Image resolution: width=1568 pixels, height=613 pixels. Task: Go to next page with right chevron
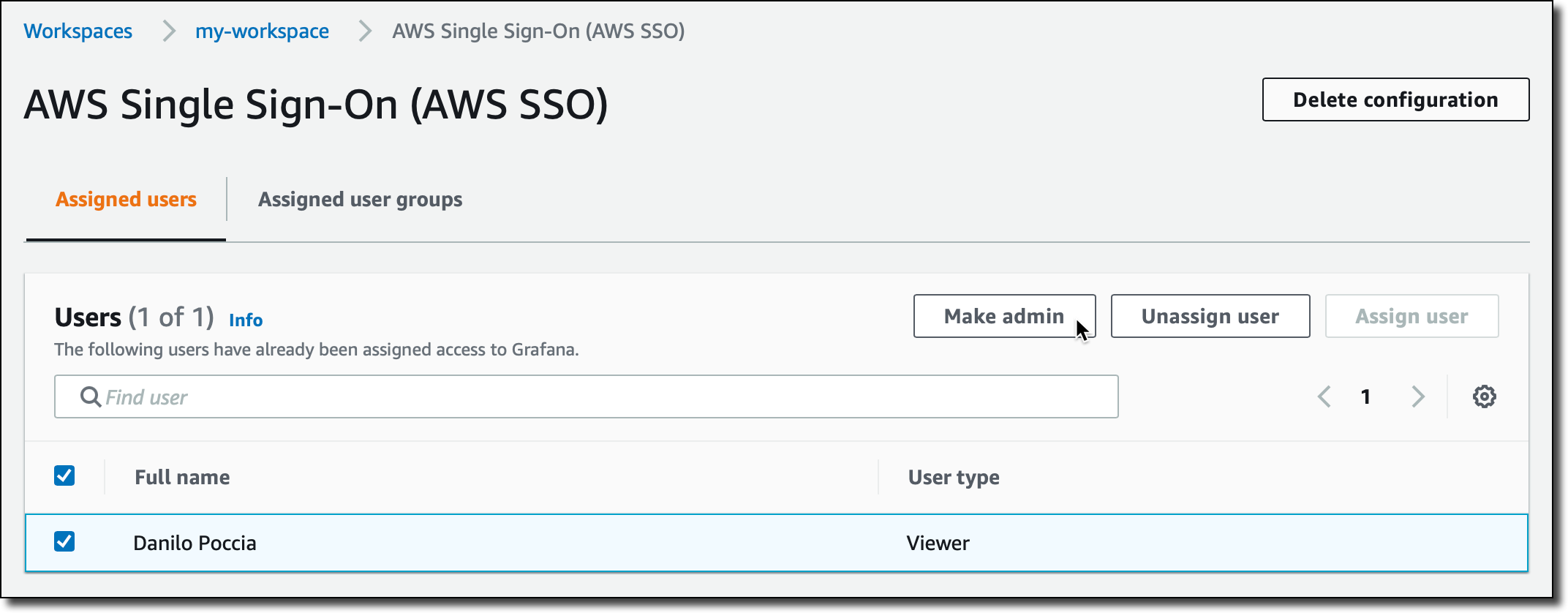tap(1417, 396)
